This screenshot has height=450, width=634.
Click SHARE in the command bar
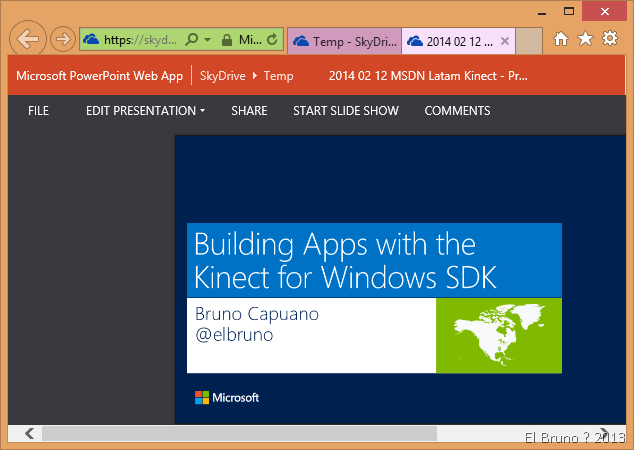(249, 111)
